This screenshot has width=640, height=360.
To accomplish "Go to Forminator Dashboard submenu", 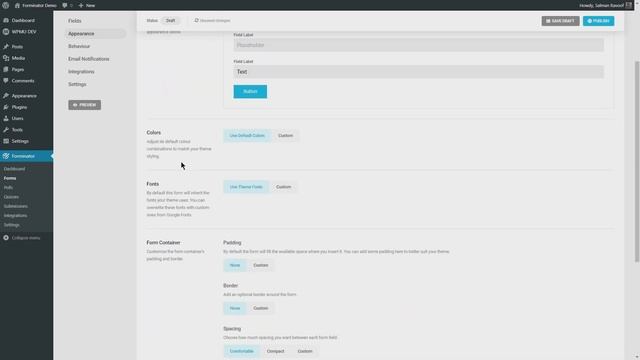I will 15,169.
